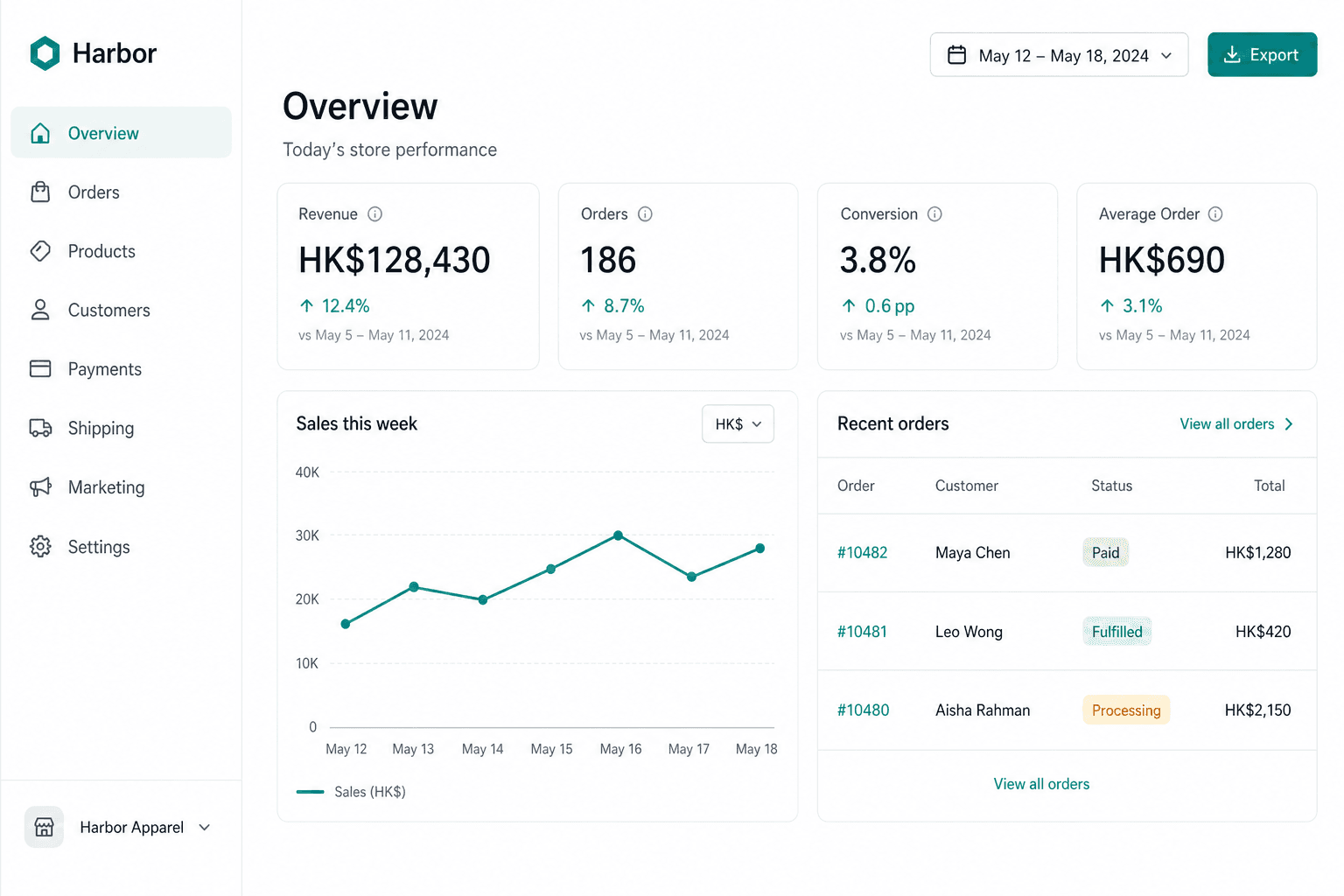The width and height of the screenshot is (1344, 896).
Task: Open order #10482
Action: click(x=862, y=553)
